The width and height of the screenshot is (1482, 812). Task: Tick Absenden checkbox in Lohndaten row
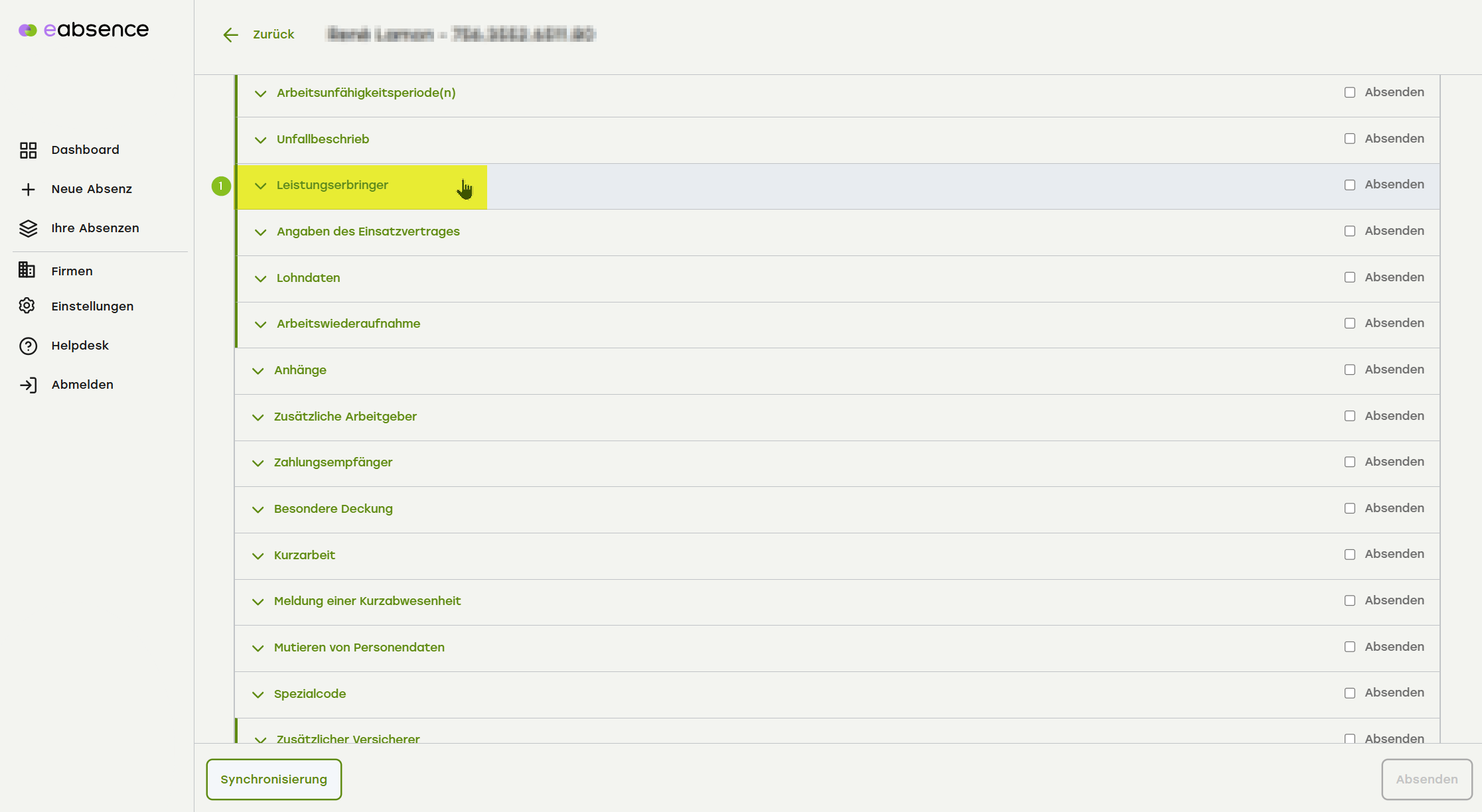[x=1349, y=277]
